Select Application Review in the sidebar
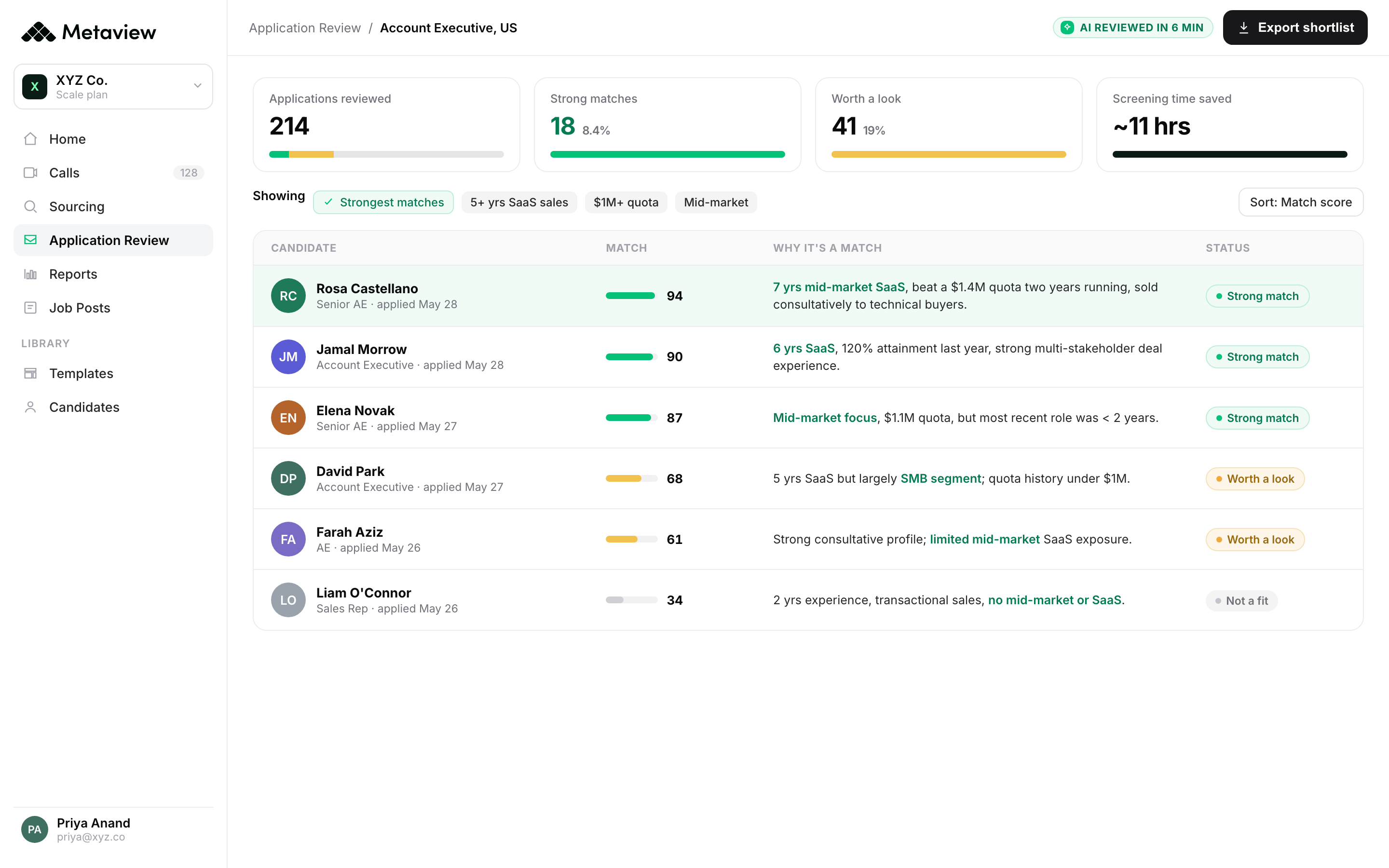Image resolution: width=1389 pixels, height=868 pixels. pyautogui.click(x=113, y=240)
